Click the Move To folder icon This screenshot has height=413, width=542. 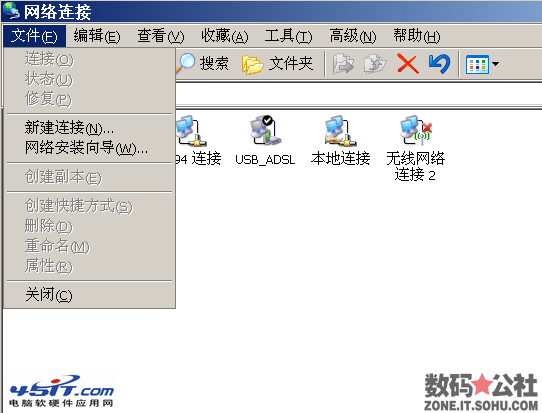(343, 64)
